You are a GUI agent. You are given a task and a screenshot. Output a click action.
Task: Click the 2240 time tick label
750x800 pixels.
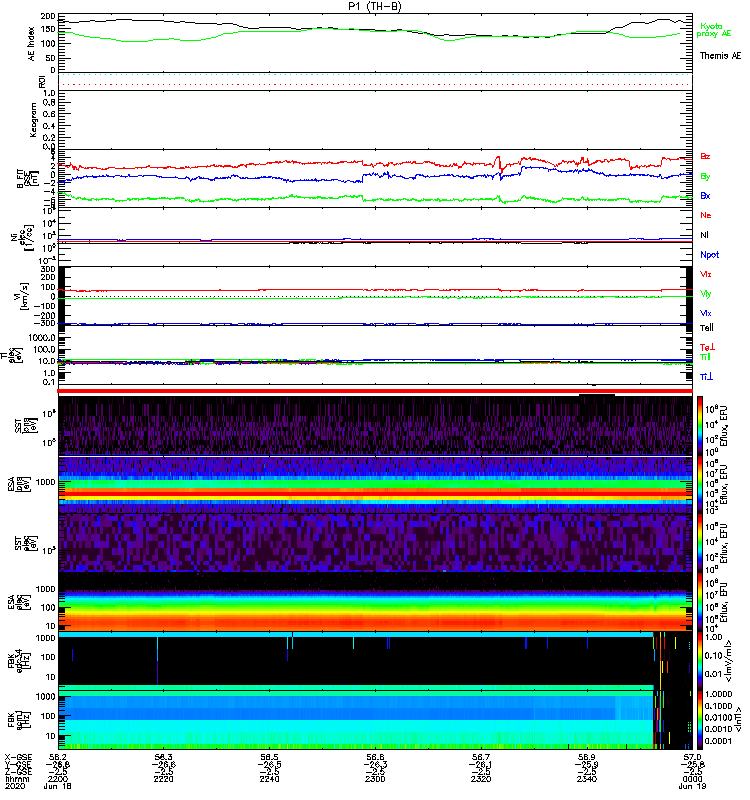coord(269,779)
